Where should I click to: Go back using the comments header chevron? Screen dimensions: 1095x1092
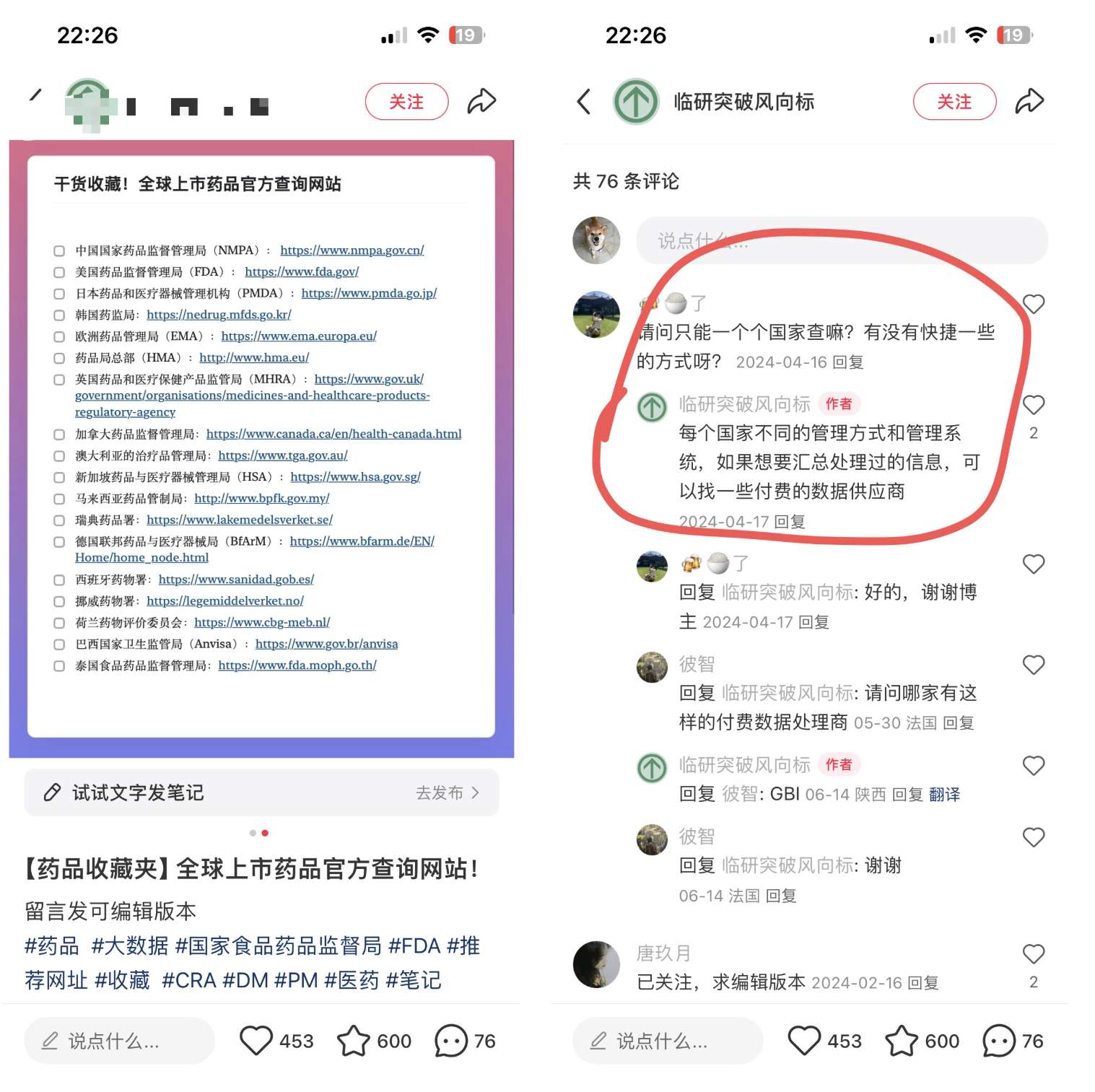point(584,102)
